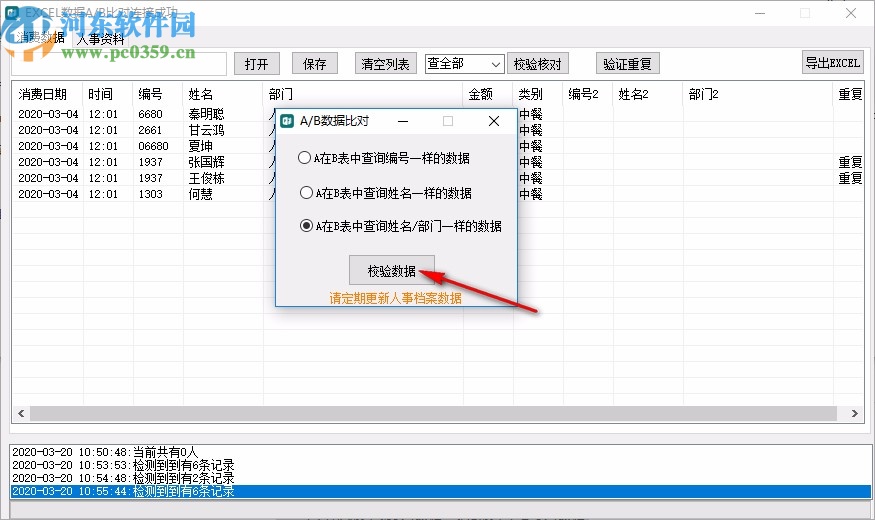Click the horizontal scrollbar track

click(434, 413)
